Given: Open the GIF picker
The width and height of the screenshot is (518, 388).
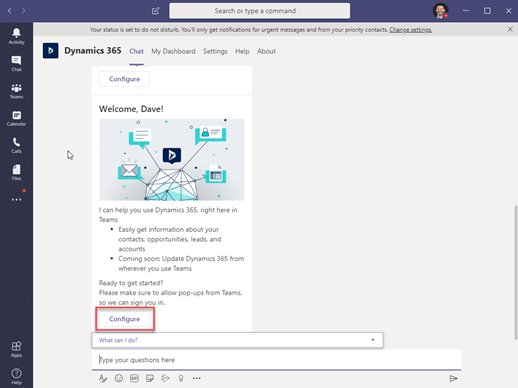Looking at the screenshot, I should [x=134, y=378].
